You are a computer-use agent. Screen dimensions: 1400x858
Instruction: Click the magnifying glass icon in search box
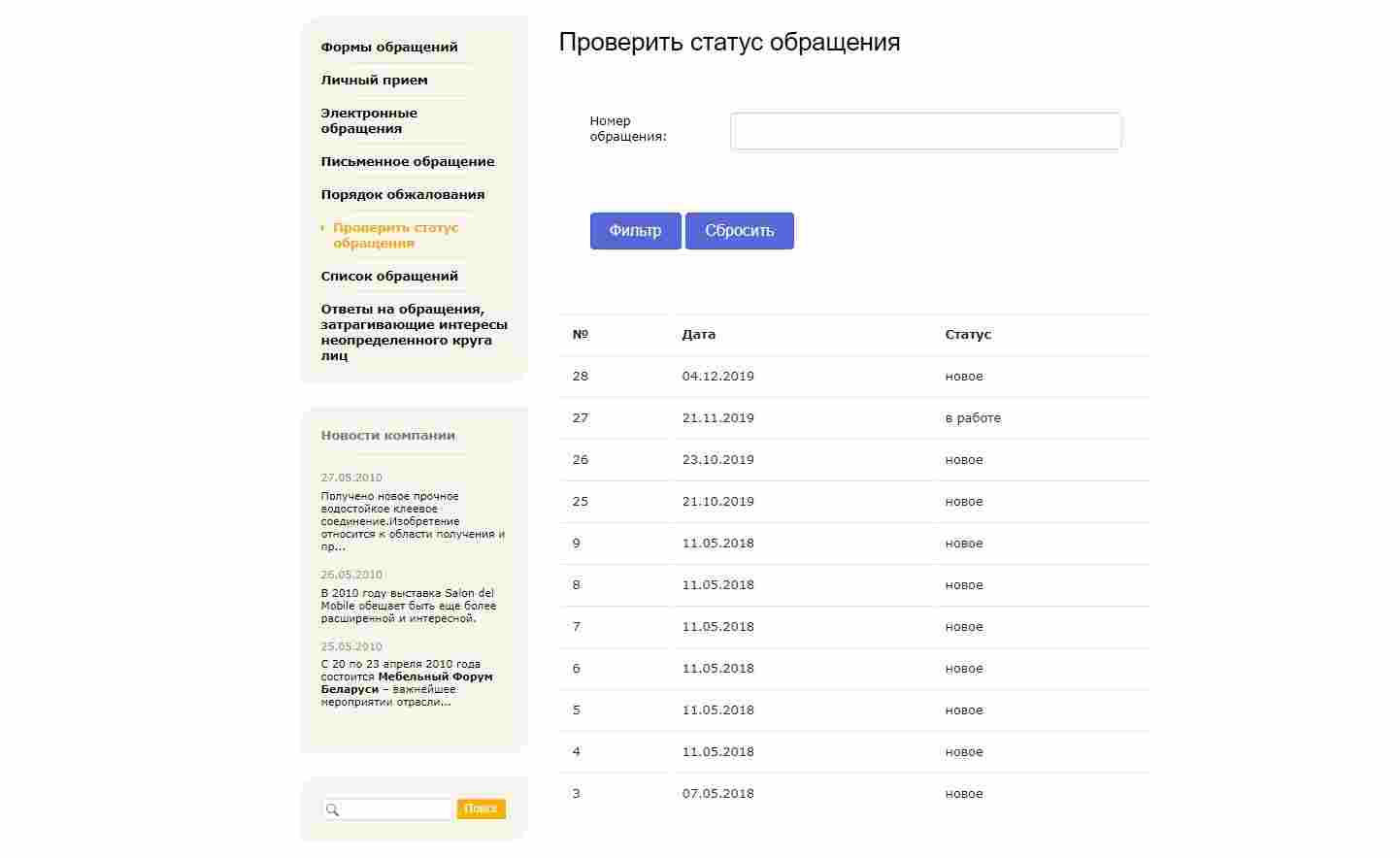[x=333, y=808]
